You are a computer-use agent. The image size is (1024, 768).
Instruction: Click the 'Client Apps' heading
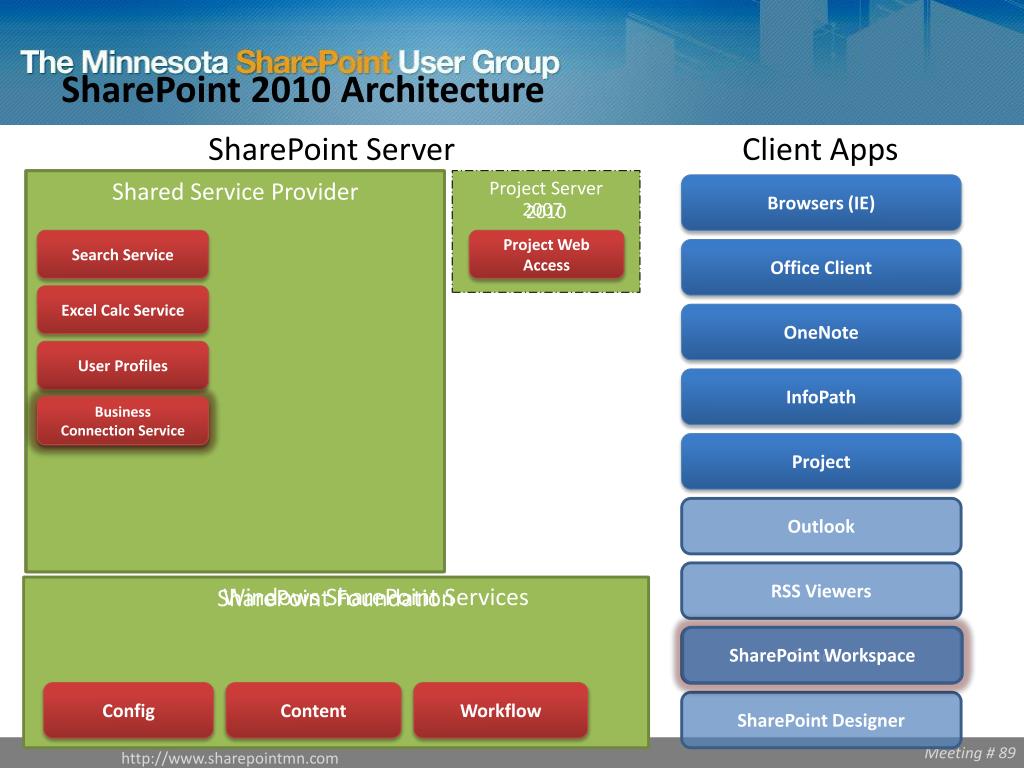820,150
